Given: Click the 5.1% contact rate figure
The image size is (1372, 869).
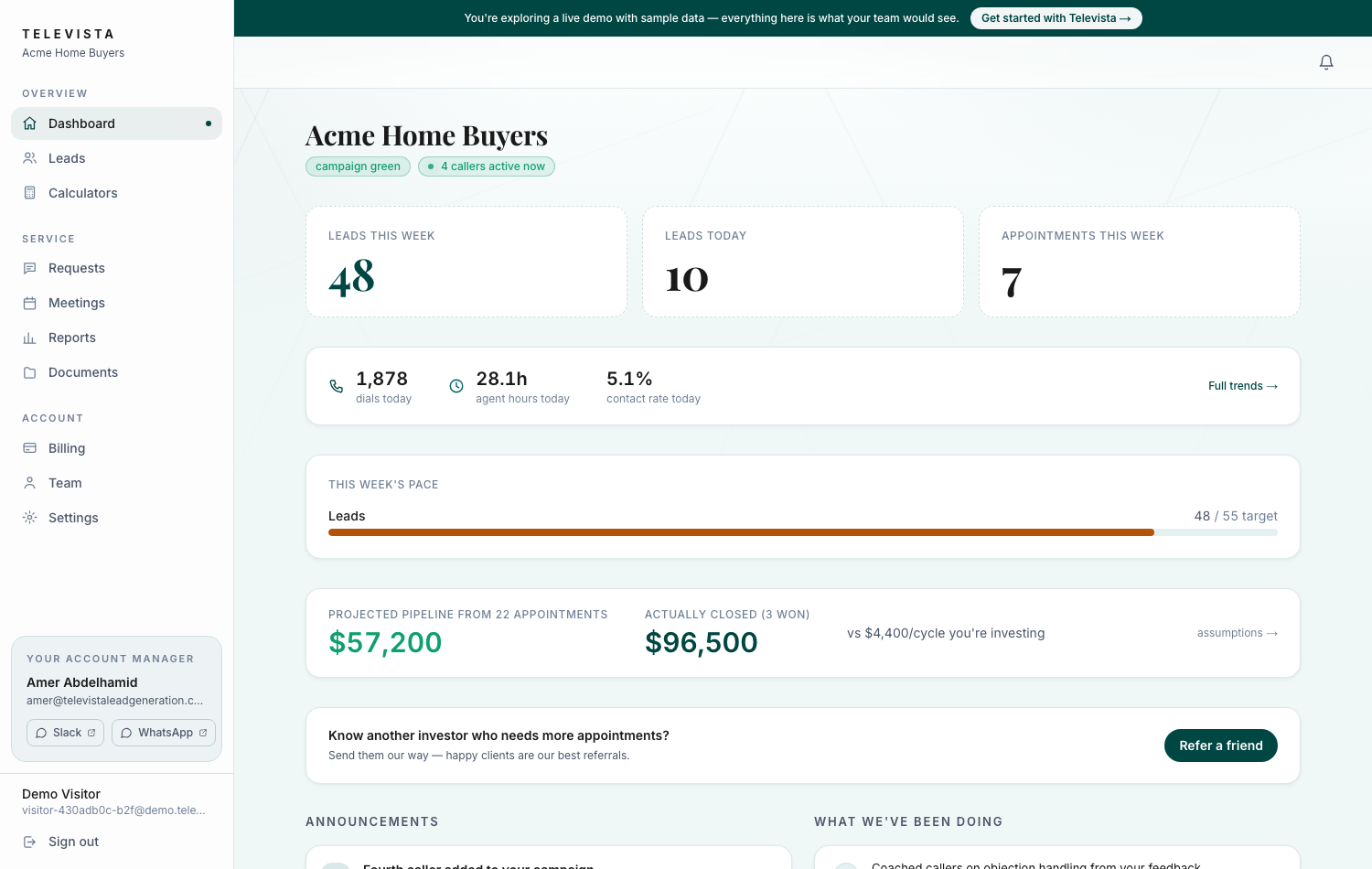Looking at the screenshot, I should (629, 379).
